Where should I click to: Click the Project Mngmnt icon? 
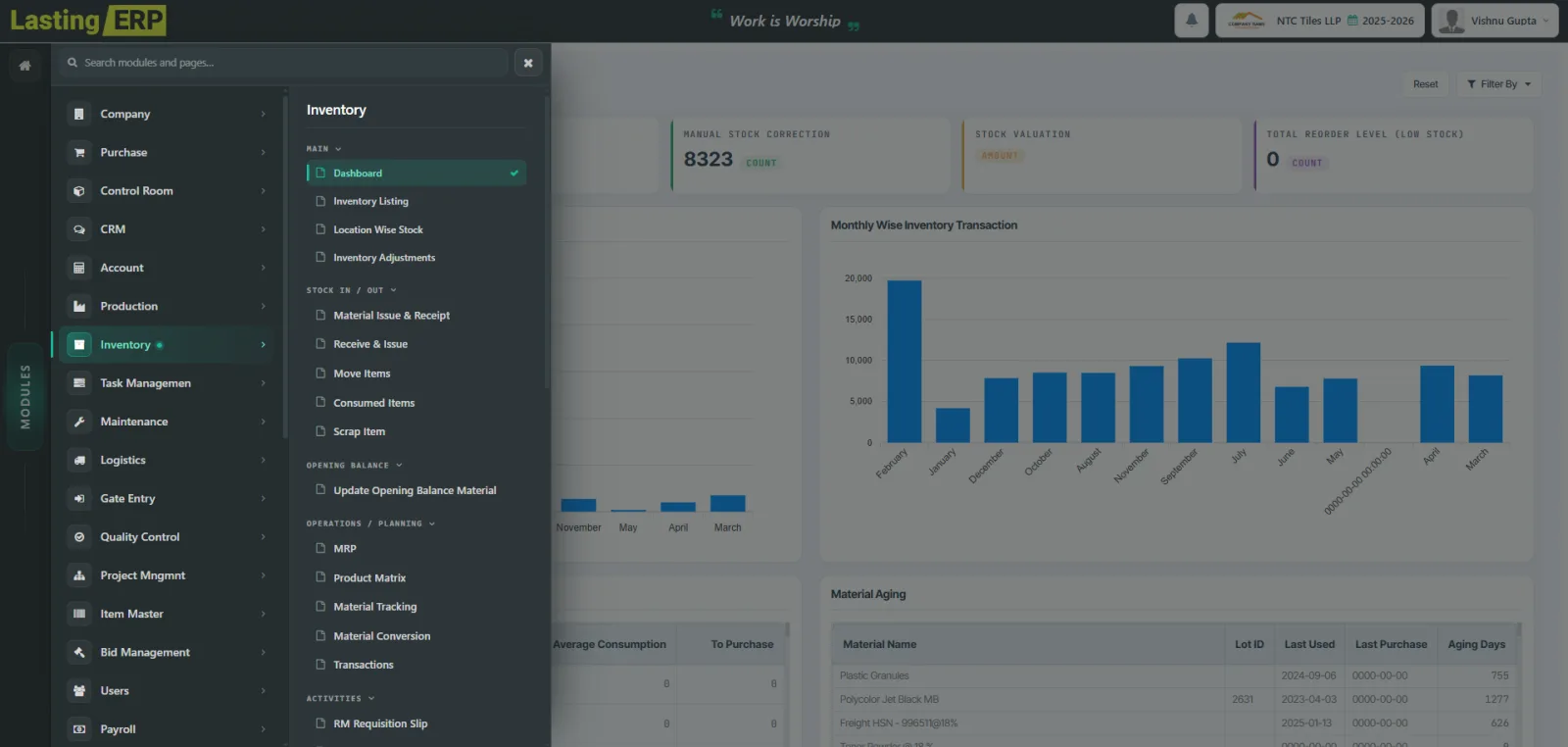pyautogui.click(x=79, y=575)
